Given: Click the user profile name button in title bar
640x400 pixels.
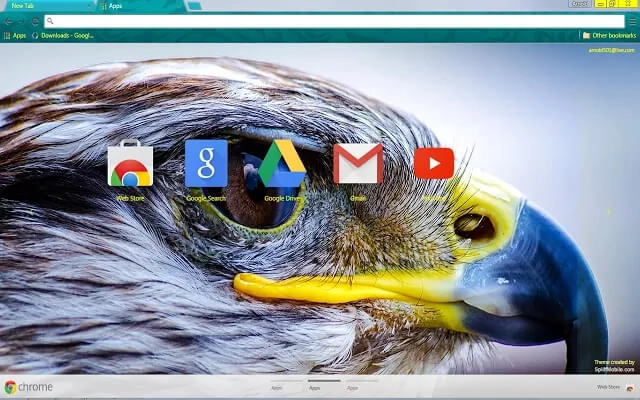Looking at the screenshot, I should tap(580, 4).
